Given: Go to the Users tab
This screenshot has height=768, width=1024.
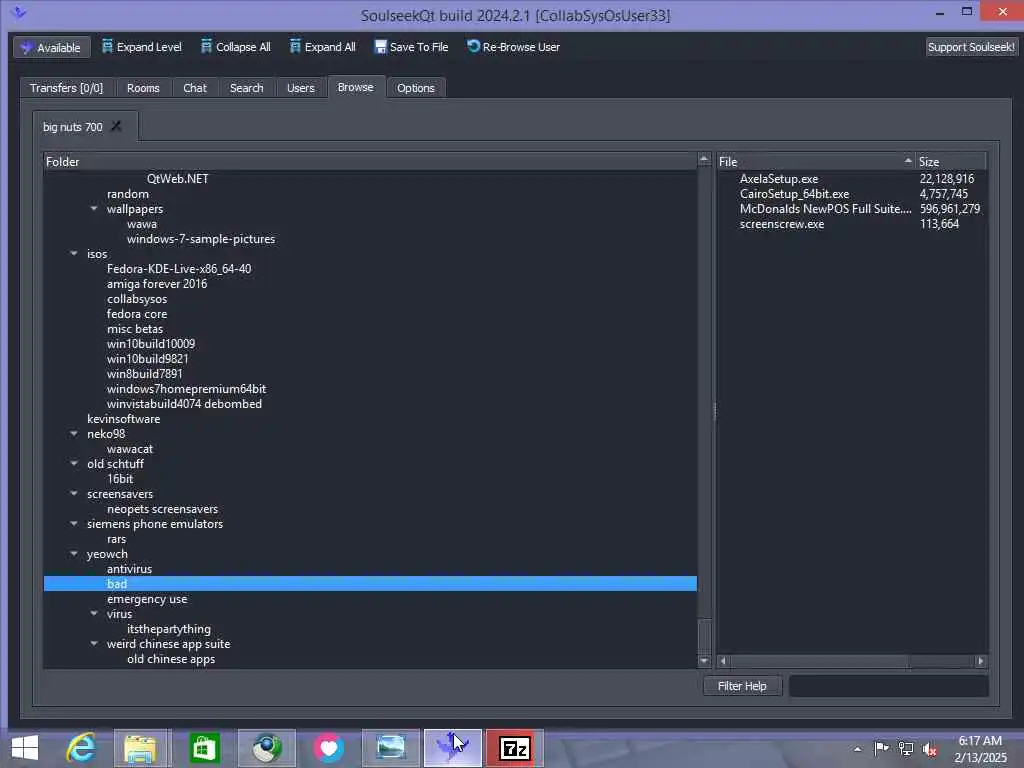Looking at the screenshot, I should click(x=300, y=88).
